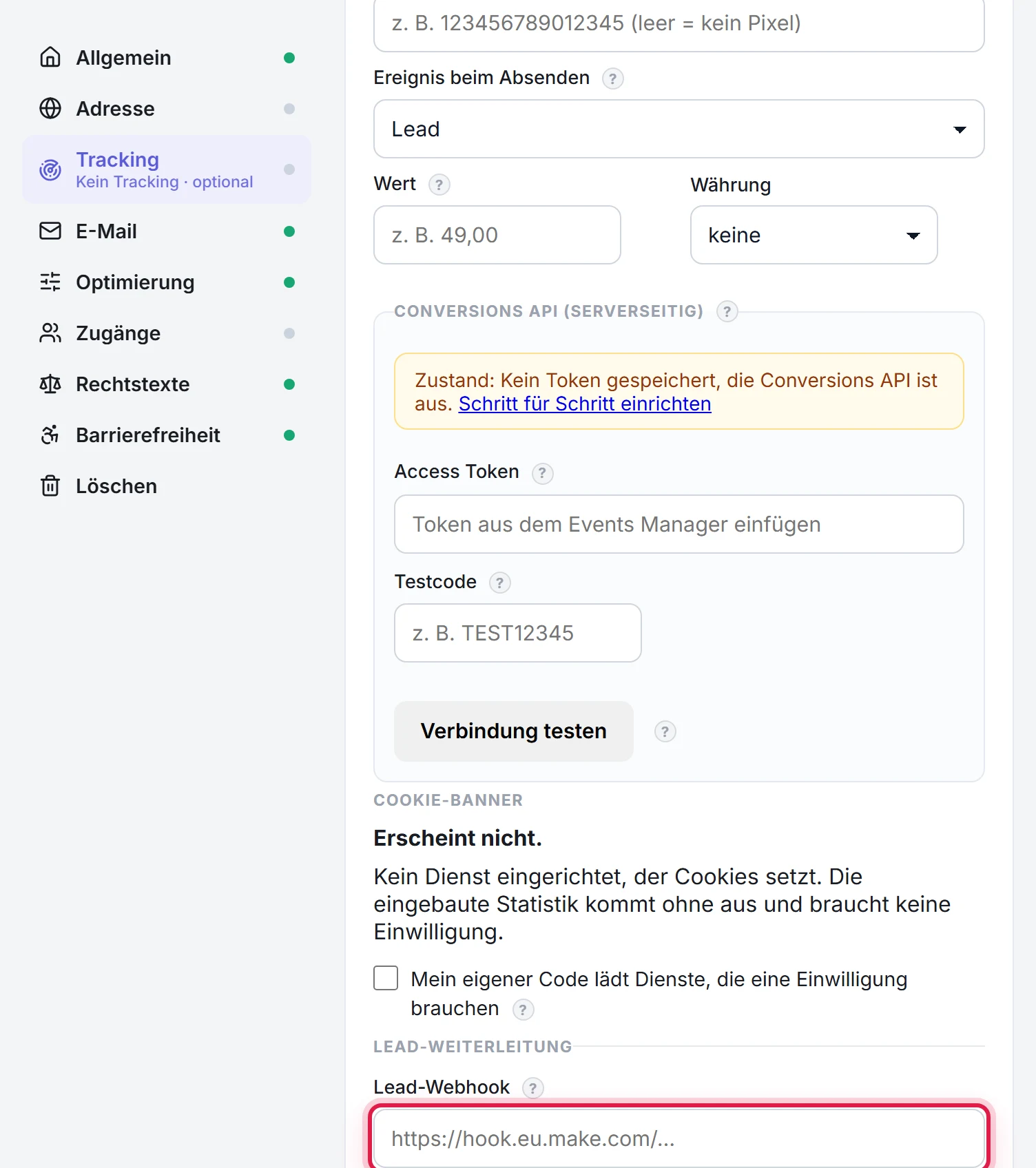1036x1168 pixels.
Task: Show help for the Wert field
Action: 439,185
